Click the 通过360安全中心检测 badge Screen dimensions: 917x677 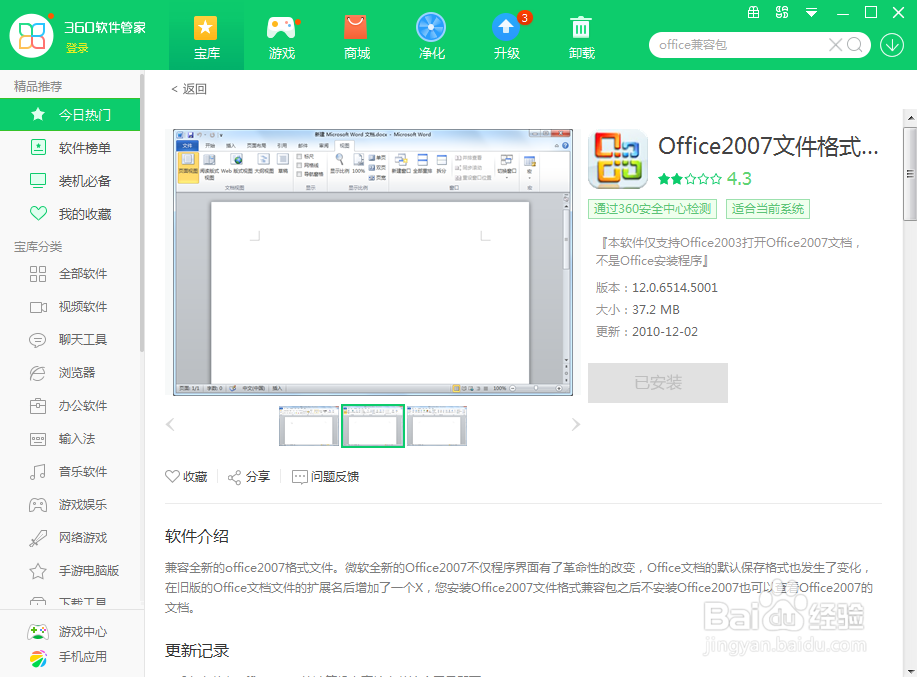pyautogui.click(x=653, y=209)
